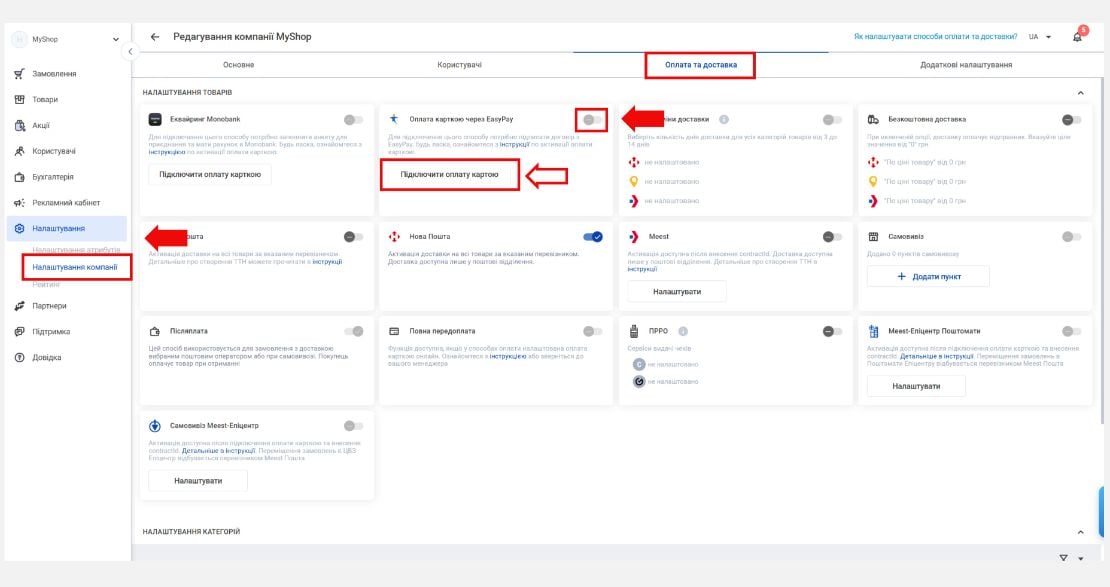1110x587 pixels.
Task: Open інструкцію link in the EasyPay card
Action: (x=515, y=144)
